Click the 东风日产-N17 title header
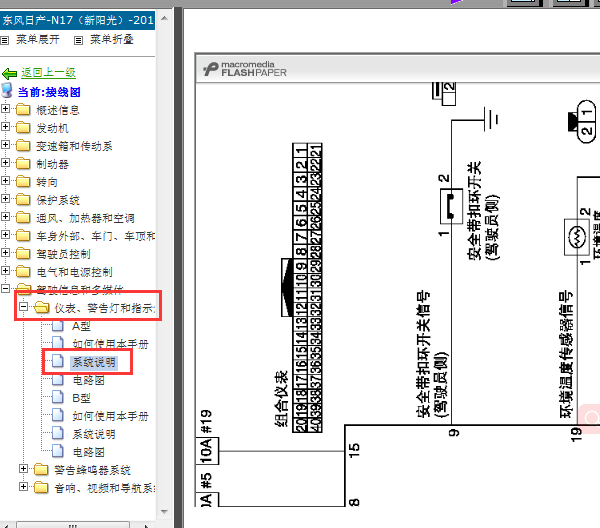 78,20
